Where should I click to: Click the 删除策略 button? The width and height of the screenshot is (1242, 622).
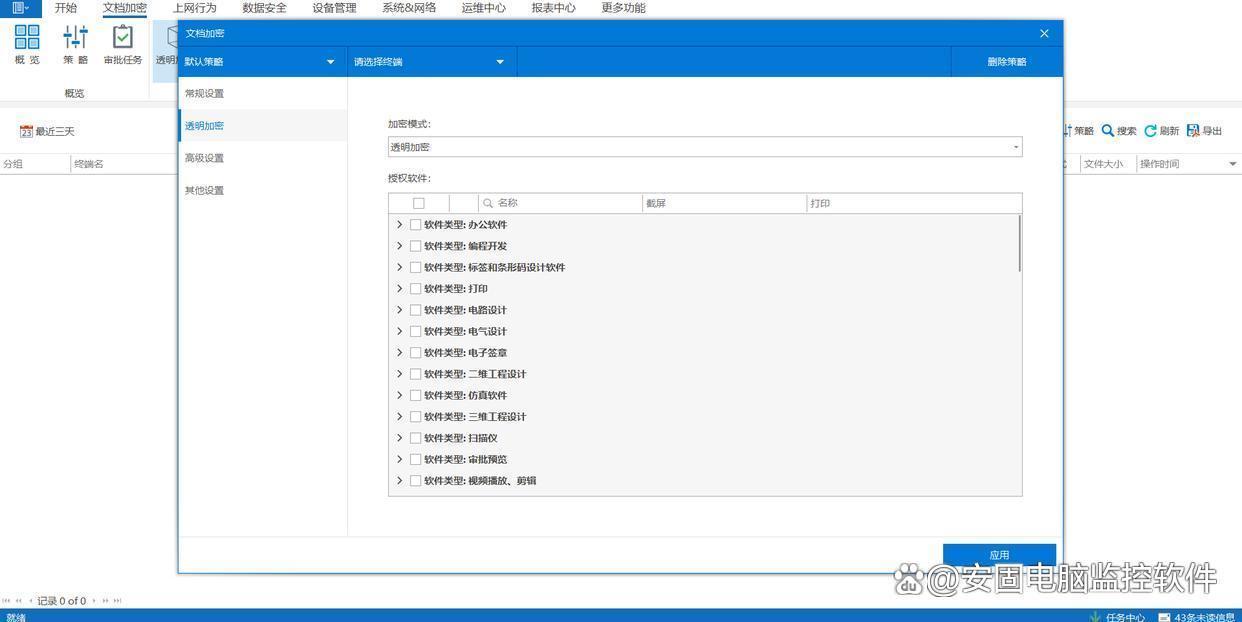point(1006,62)
